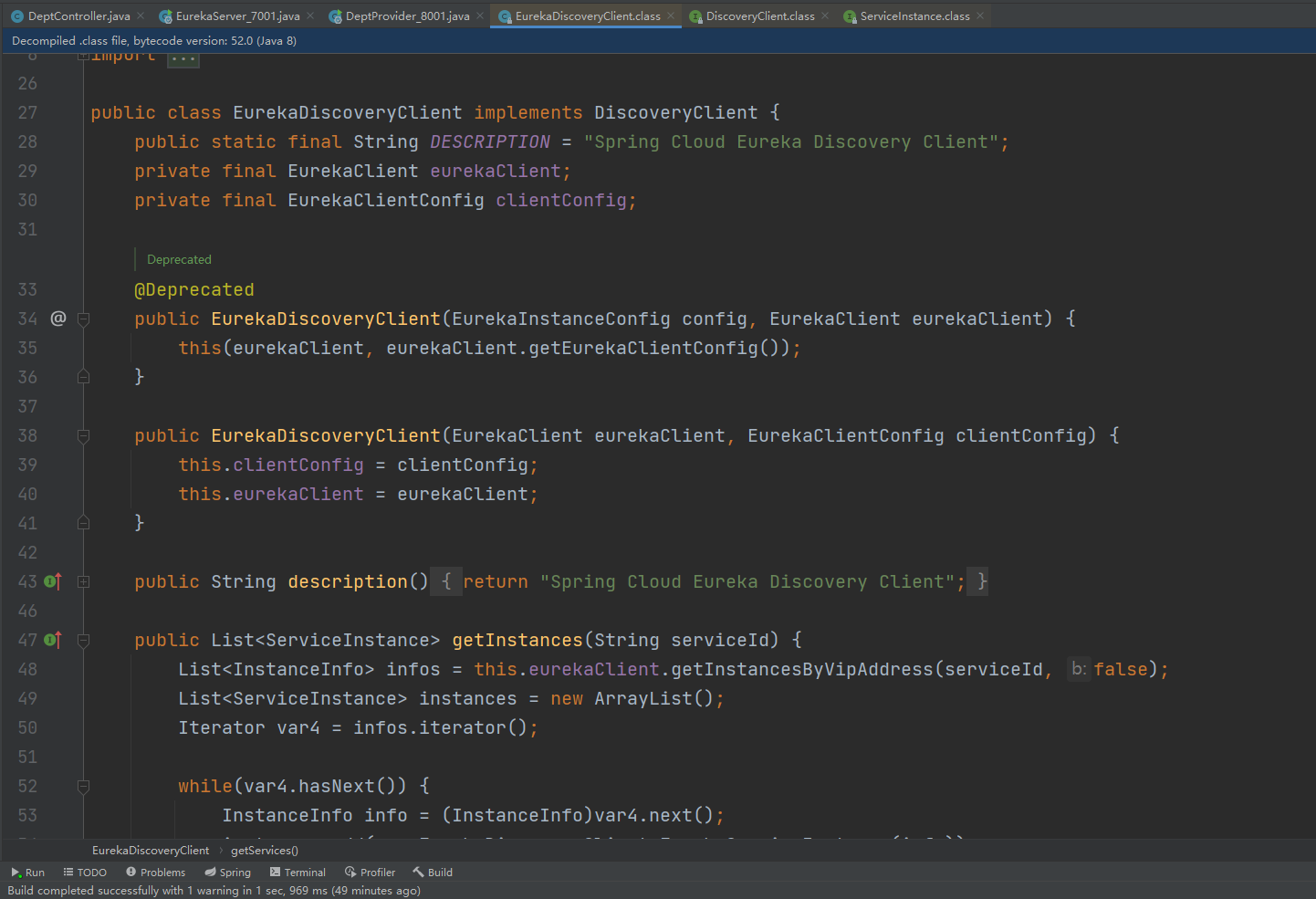The width and height of the screenshot is (1316, 899).
Task: Click EurekaDiscoveryClient.class tab icon
Action: 505,16
